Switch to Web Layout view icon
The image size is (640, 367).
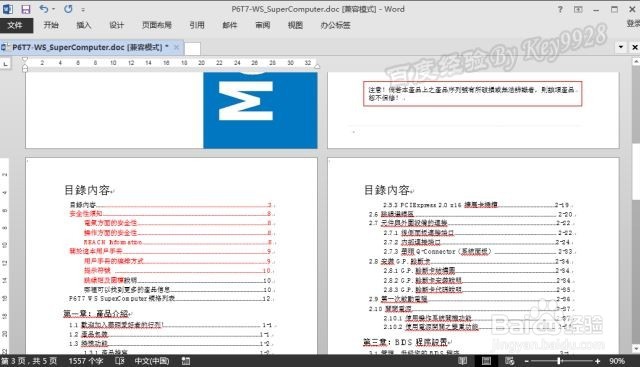tap(510, 361)
